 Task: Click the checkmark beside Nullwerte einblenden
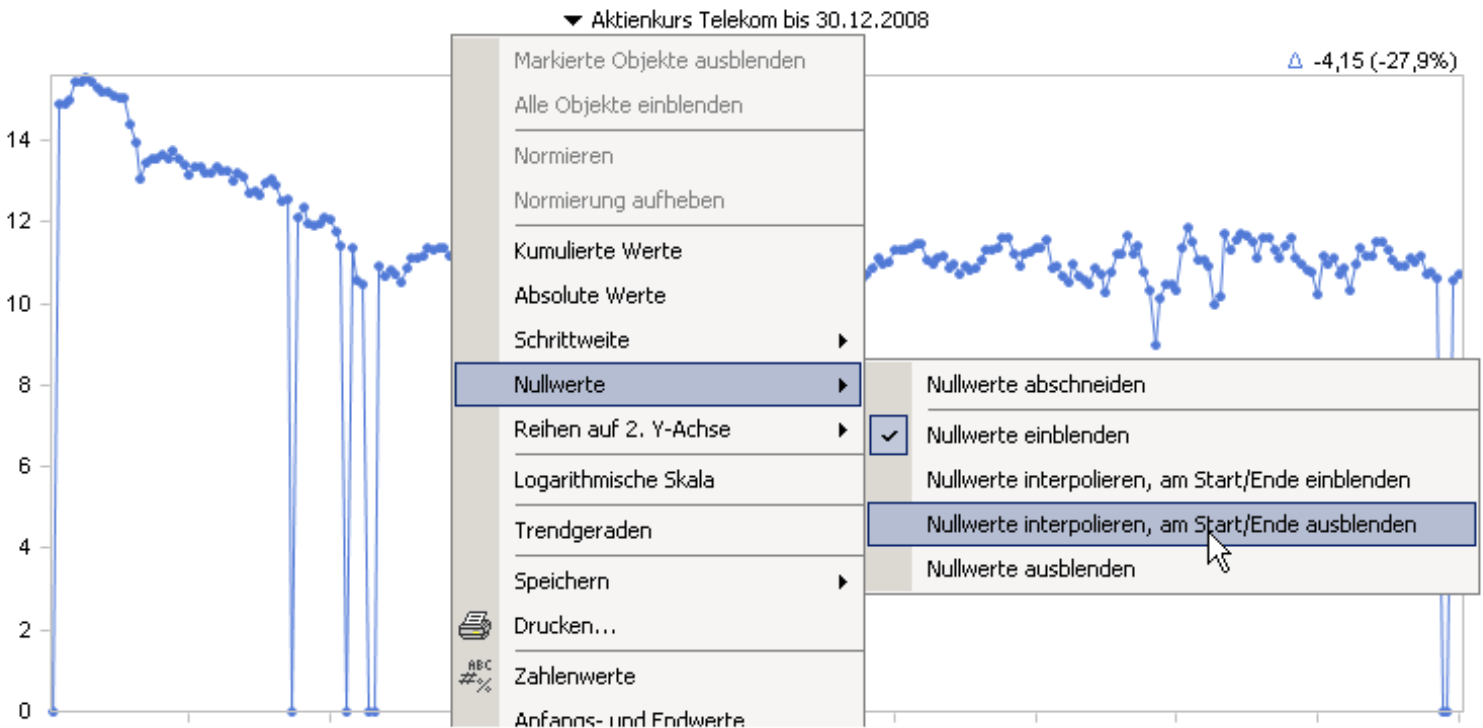coord(889,436)
